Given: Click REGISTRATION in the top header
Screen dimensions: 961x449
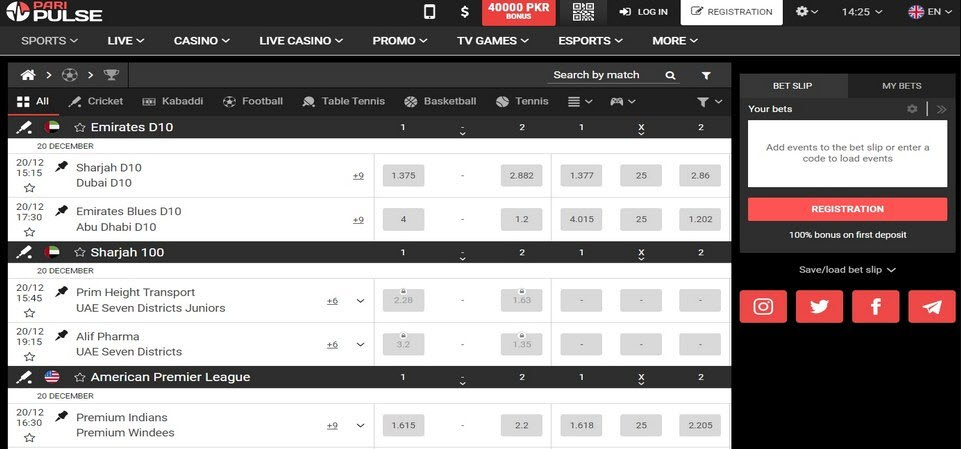Looking at the screenshot, I should click(x=731, y=12).
